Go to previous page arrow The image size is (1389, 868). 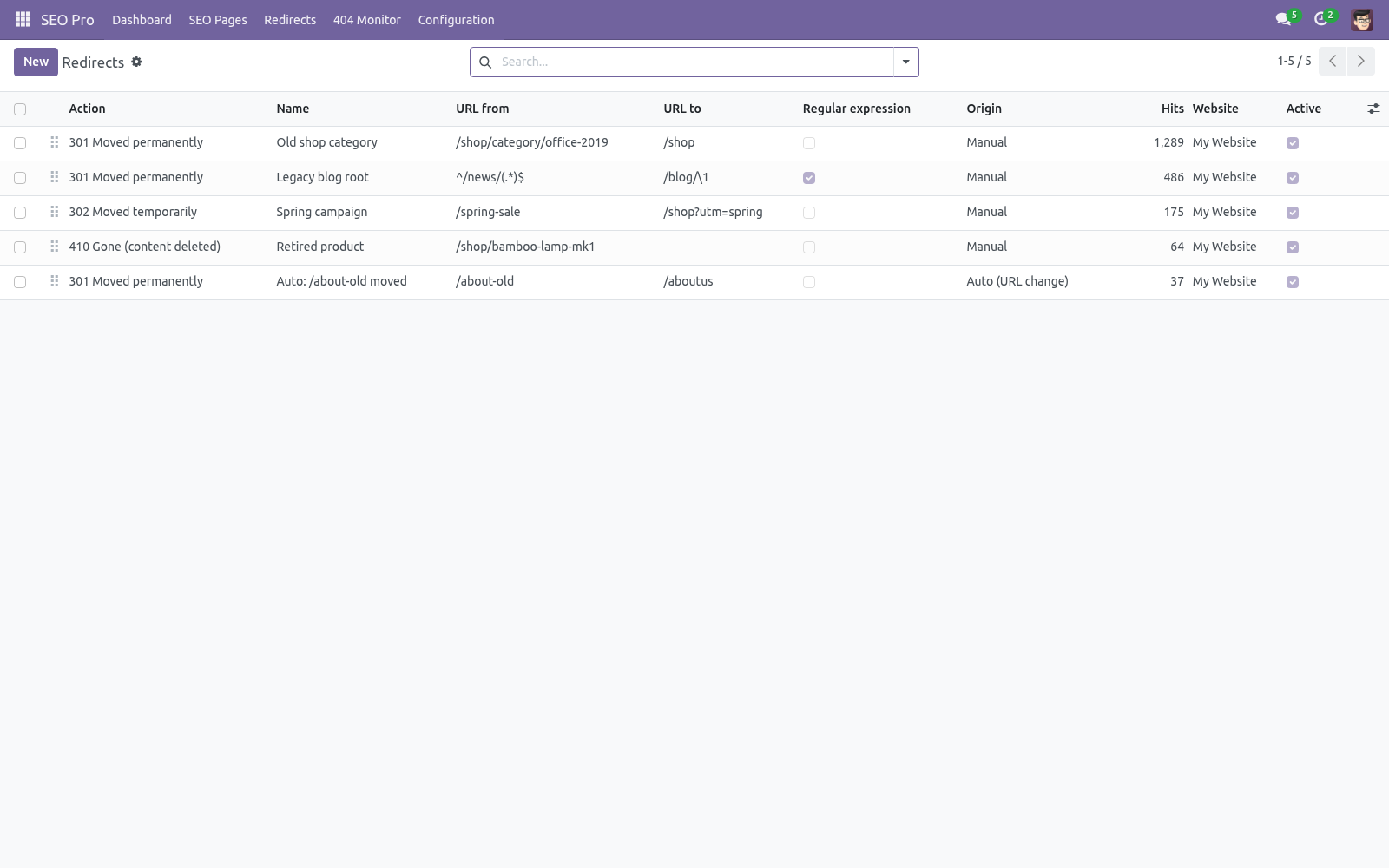[x=1333, y=62]
